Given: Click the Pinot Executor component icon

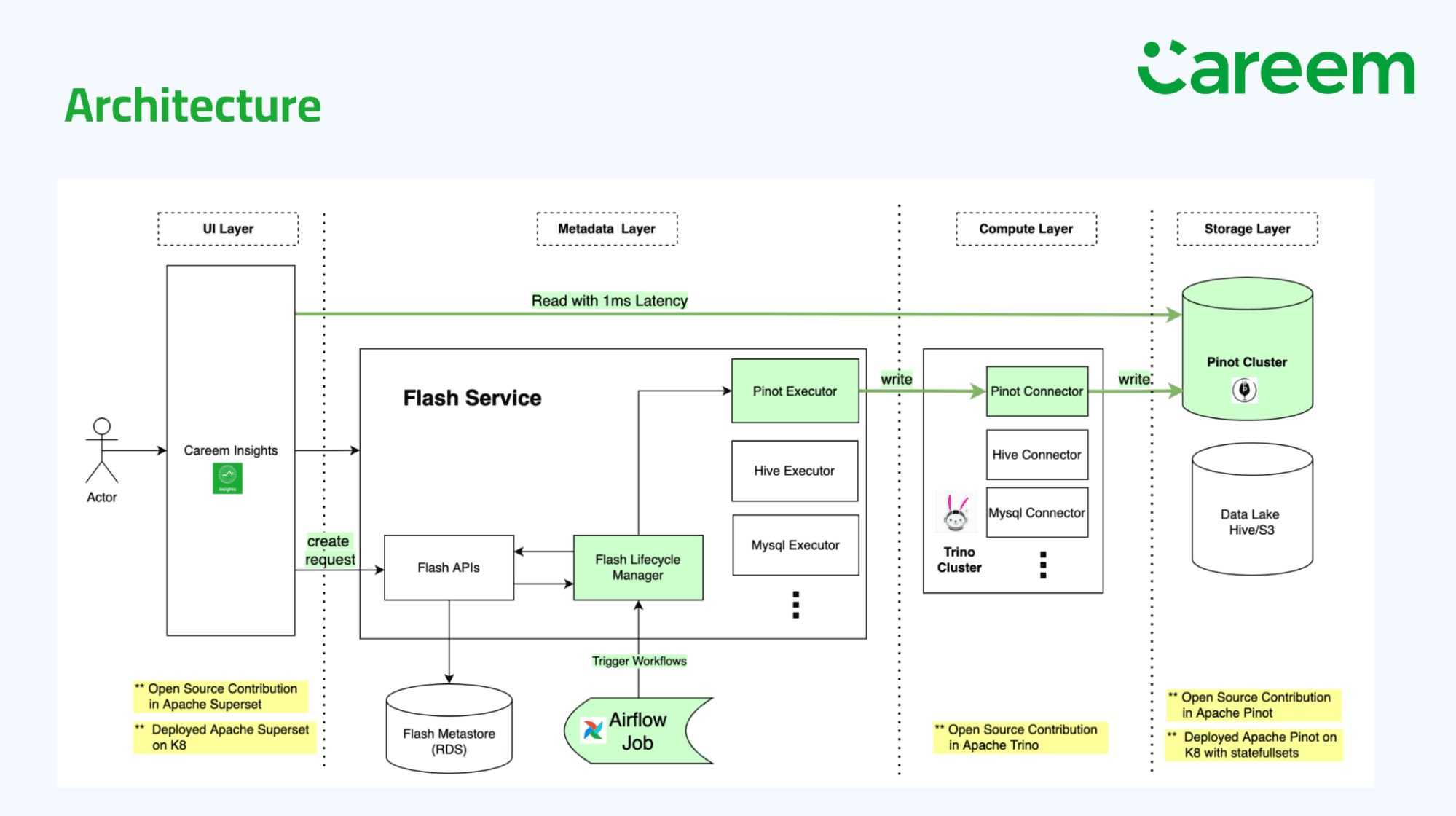Looking at the screenshot, I should [796, 391].
